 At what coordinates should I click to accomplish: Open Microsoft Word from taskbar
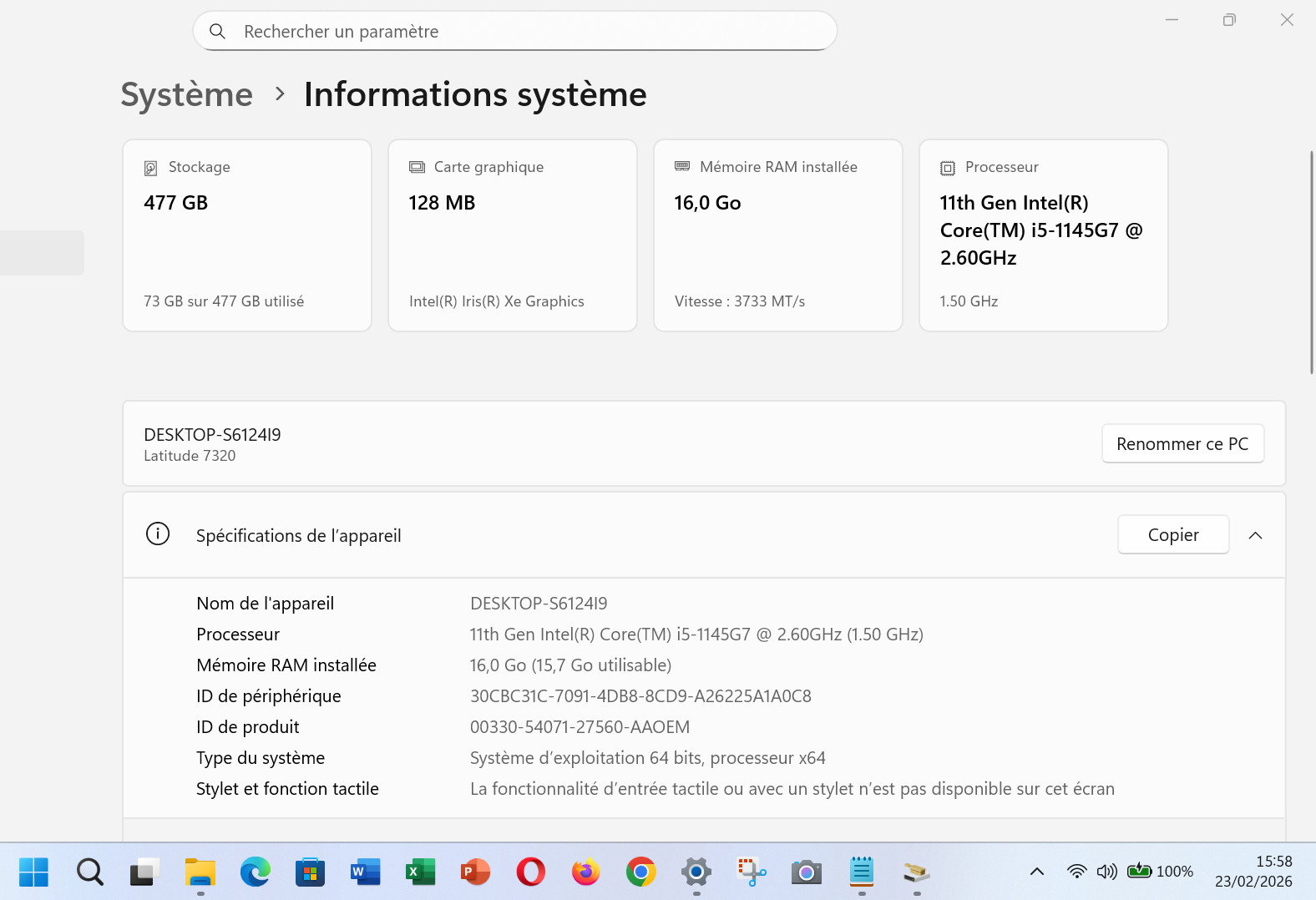tap(365, 872)
